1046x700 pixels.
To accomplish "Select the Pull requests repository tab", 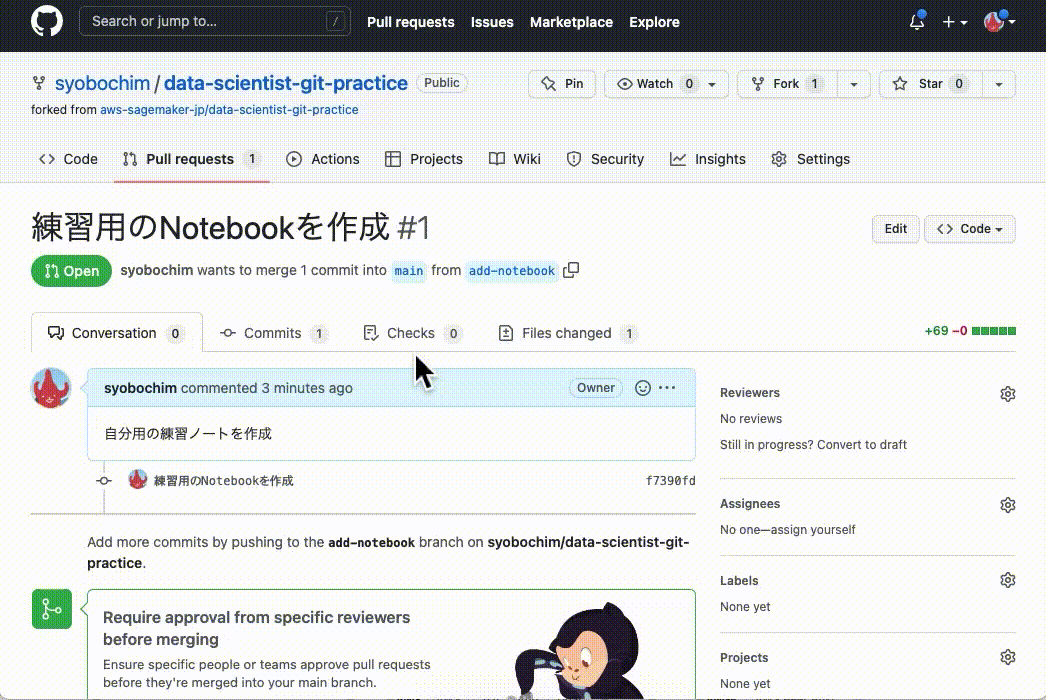I will [191, 159].
